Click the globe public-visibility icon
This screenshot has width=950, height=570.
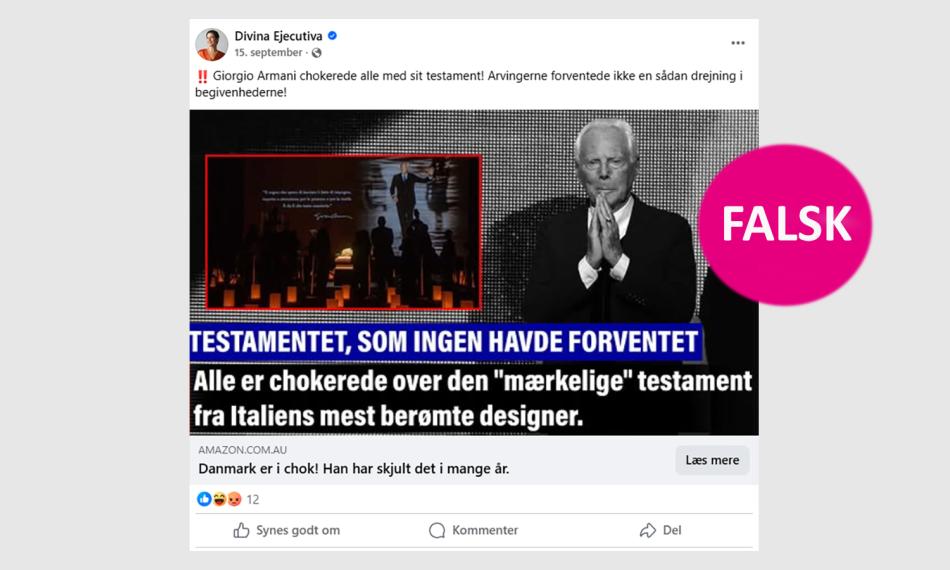[x=316, y=53]
